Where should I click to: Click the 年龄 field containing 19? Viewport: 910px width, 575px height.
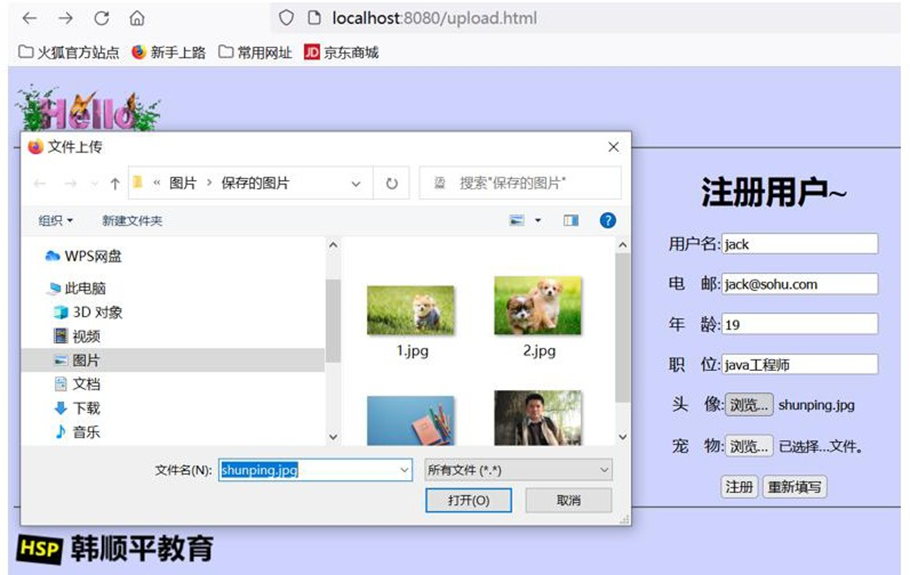tap(800, 324)
